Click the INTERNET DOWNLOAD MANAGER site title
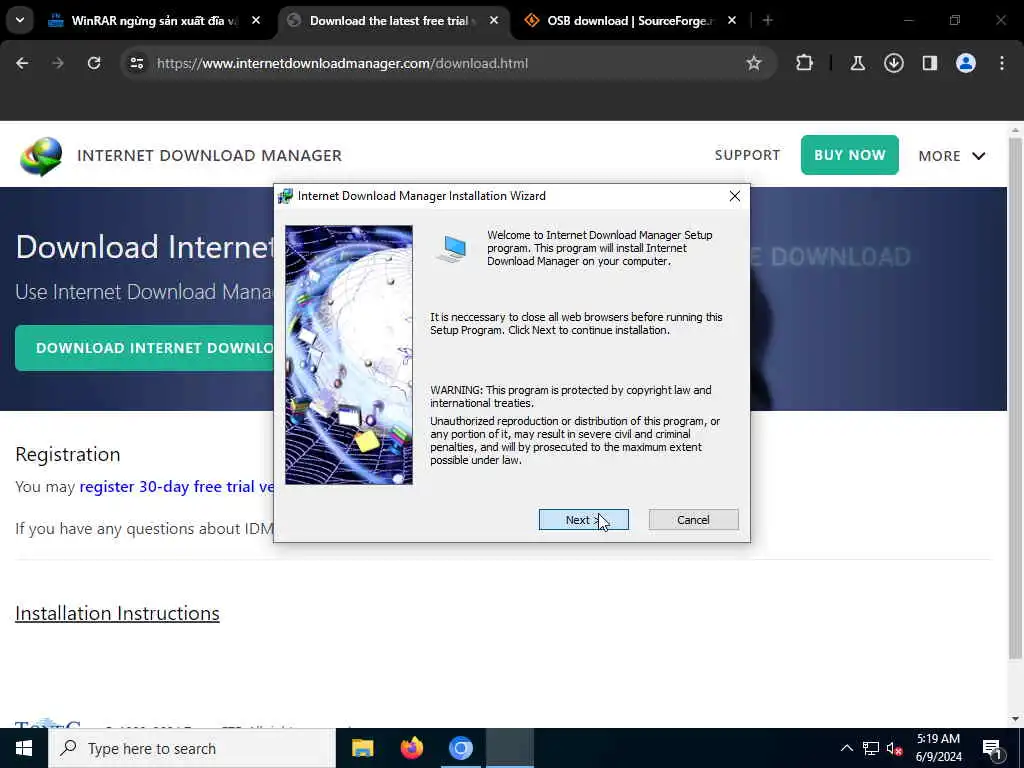 (x=209, y=155)
